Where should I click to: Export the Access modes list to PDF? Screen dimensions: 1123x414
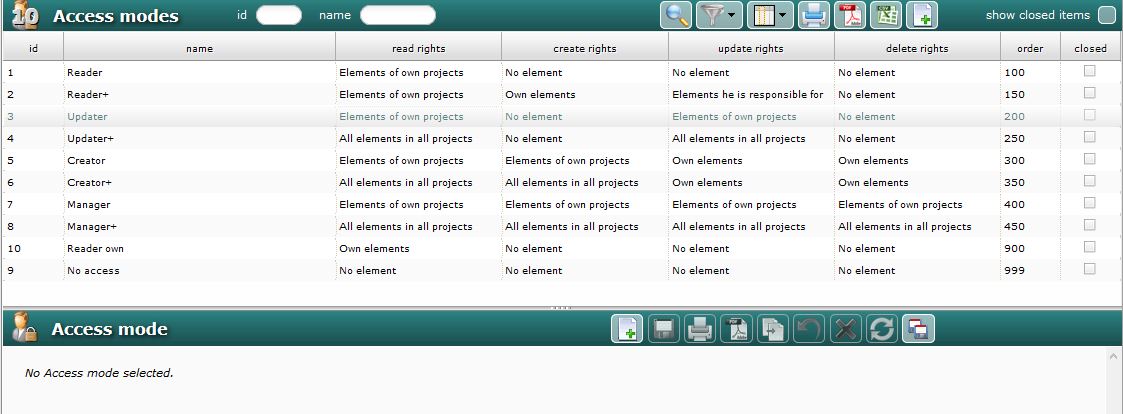(850, 15)
